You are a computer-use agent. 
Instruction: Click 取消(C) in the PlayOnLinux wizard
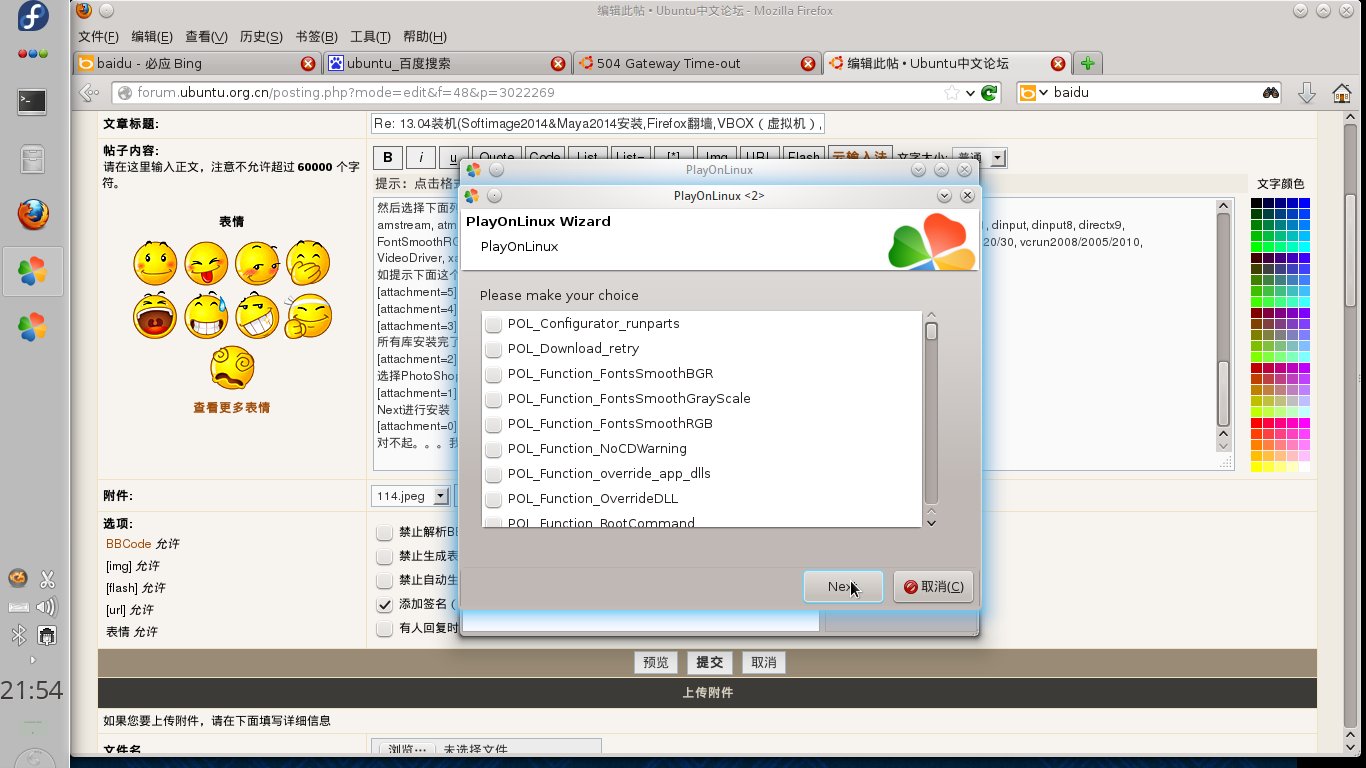point(933,587)
